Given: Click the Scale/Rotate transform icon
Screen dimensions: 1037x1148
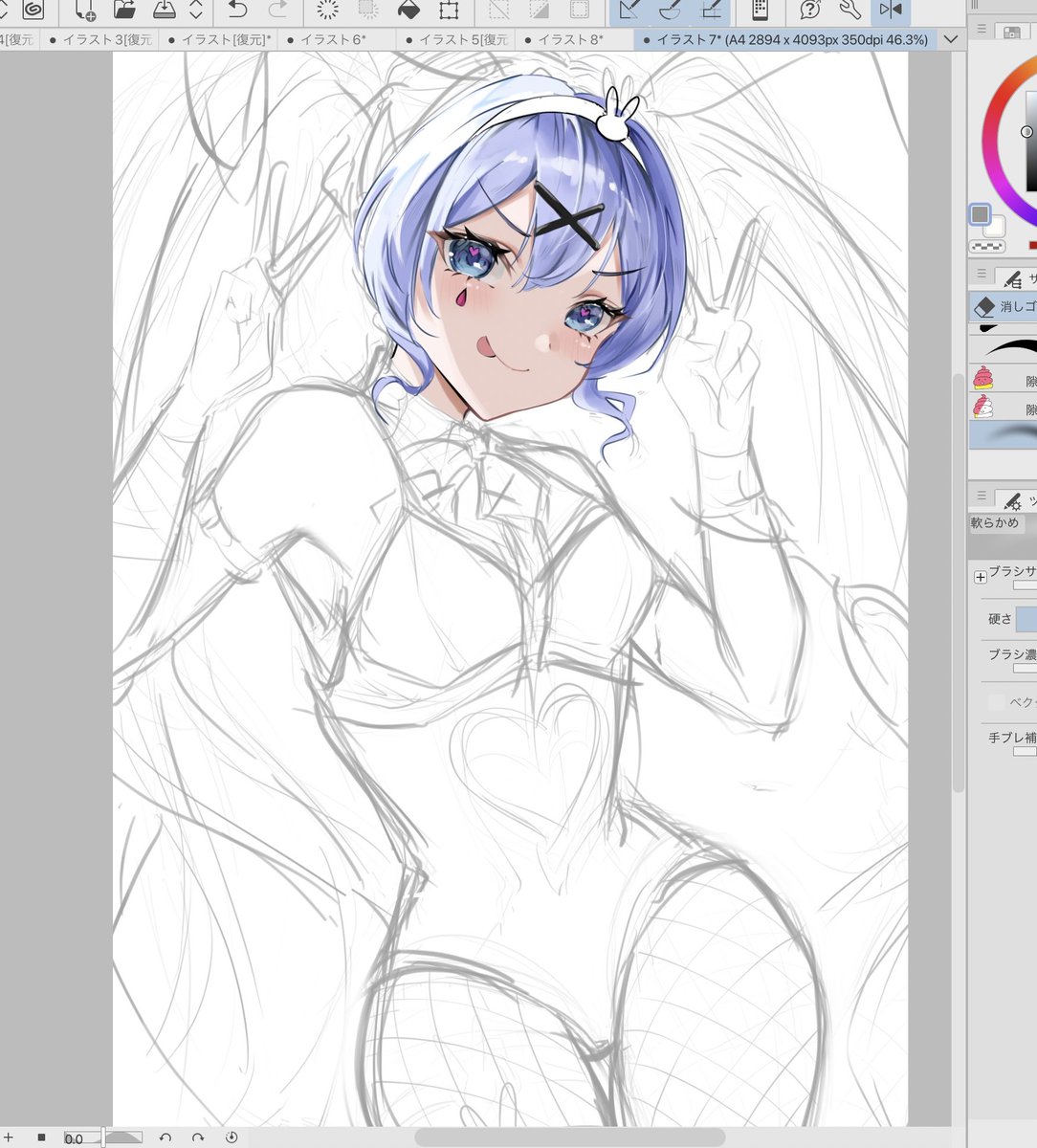Looking at the screenshot, I should click(x=448, y=11).
